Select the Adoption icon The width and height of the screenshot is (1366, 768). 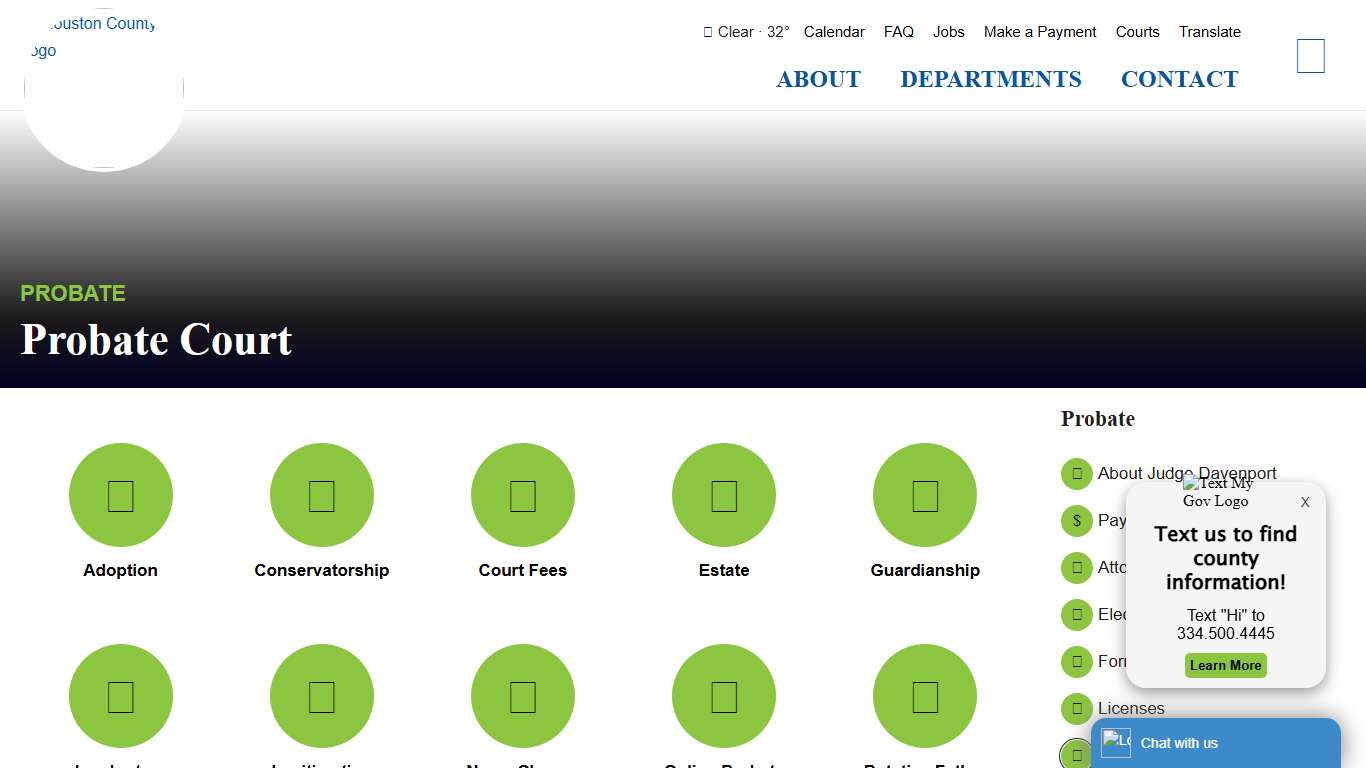click(120, 494)
